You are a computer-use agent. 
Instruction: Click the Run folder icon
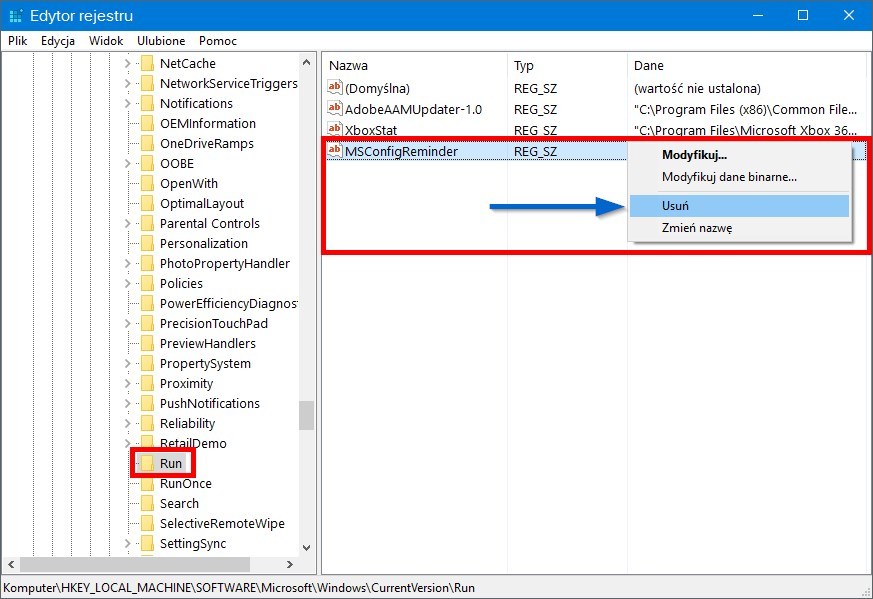tap(148, 463)
